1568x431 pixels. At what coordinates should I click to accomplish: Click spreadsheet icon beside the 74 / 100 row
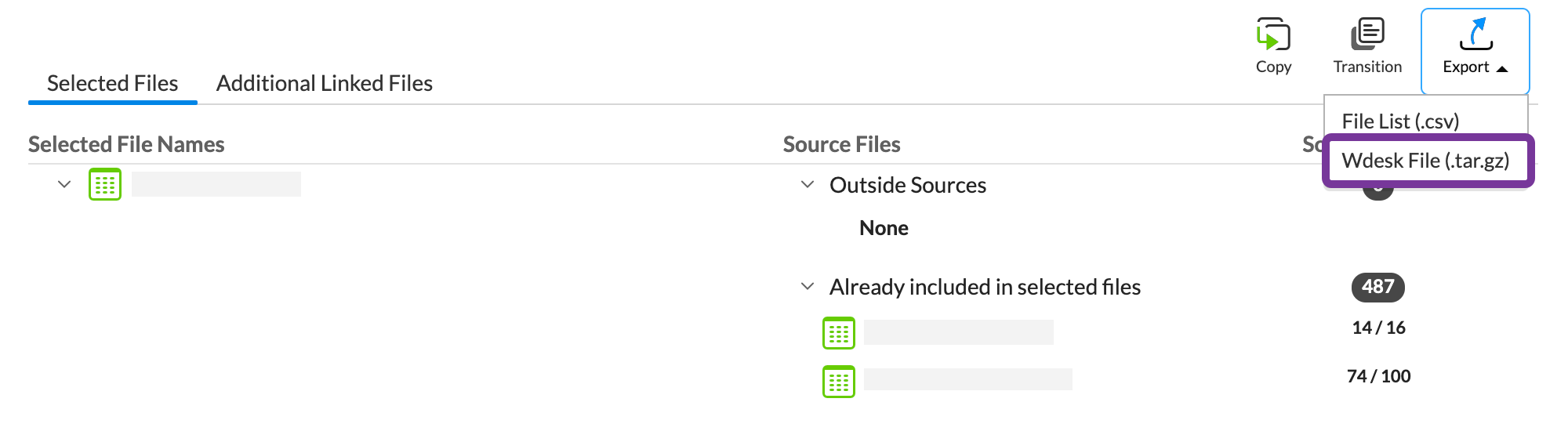click(x=839, y=382)
